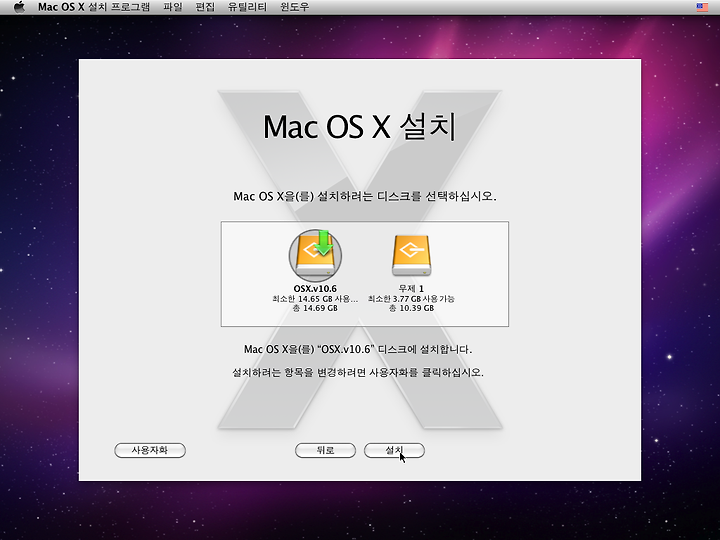Open the input source flag menu
The image size is (720, 540).
tap(702, 7)
